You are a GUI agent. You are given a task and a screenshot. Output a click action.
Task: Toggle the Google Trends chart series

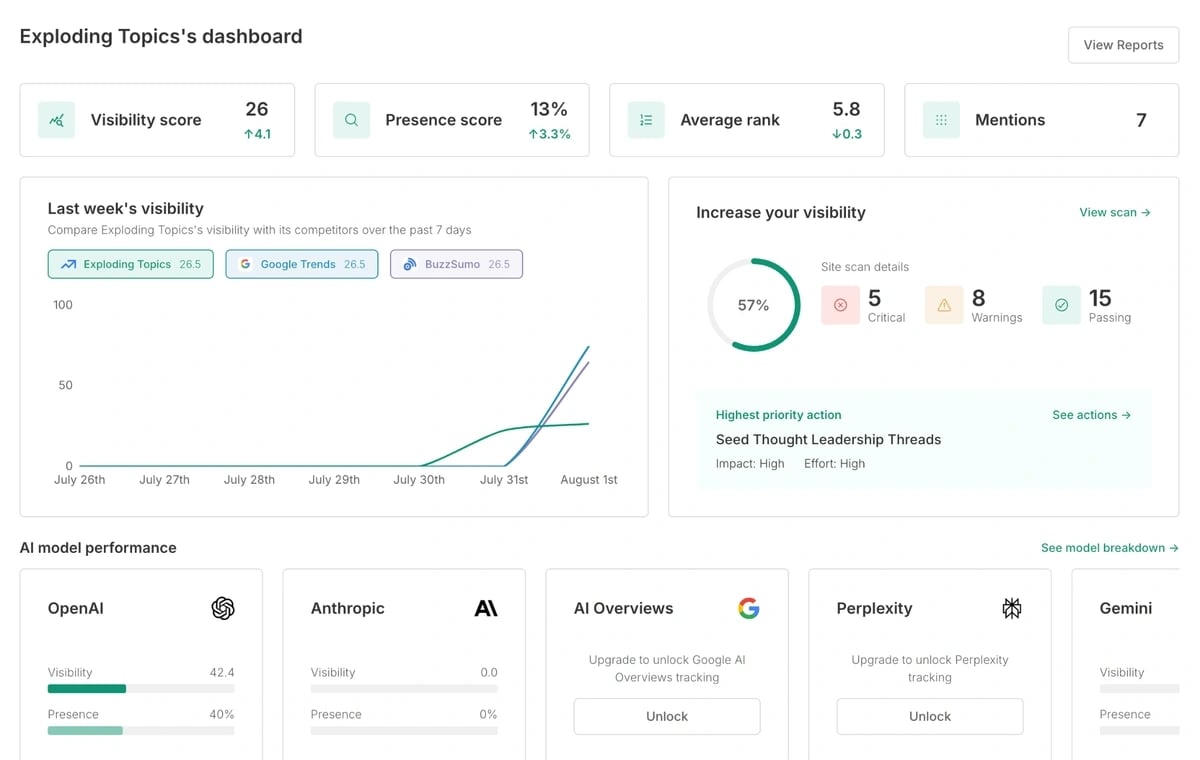click(x=302, y=264)
